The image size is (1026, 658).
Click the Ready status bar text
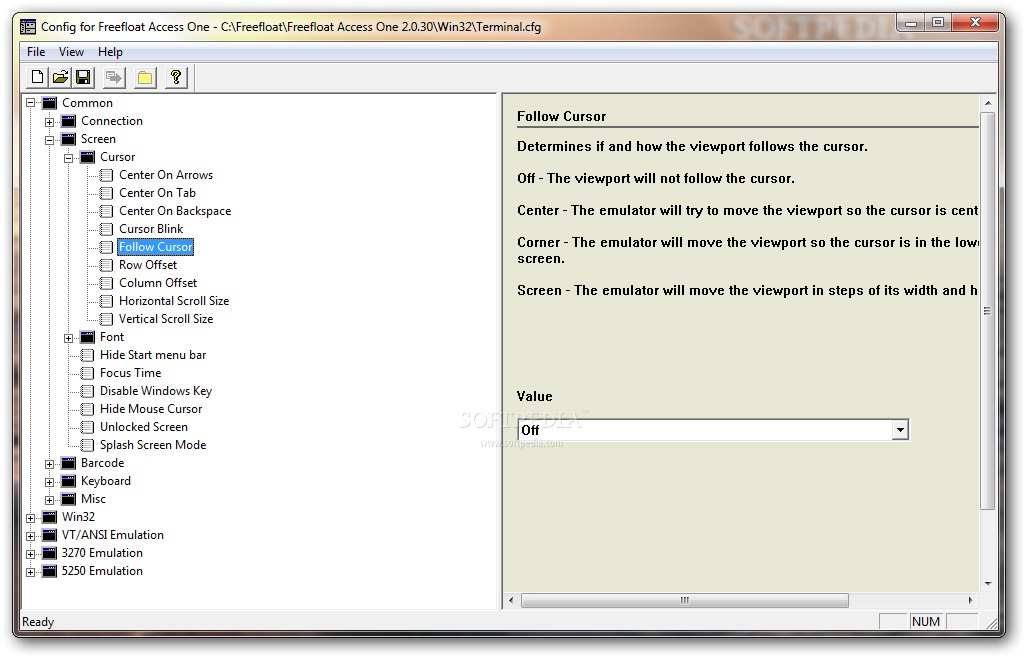point(38,622)
